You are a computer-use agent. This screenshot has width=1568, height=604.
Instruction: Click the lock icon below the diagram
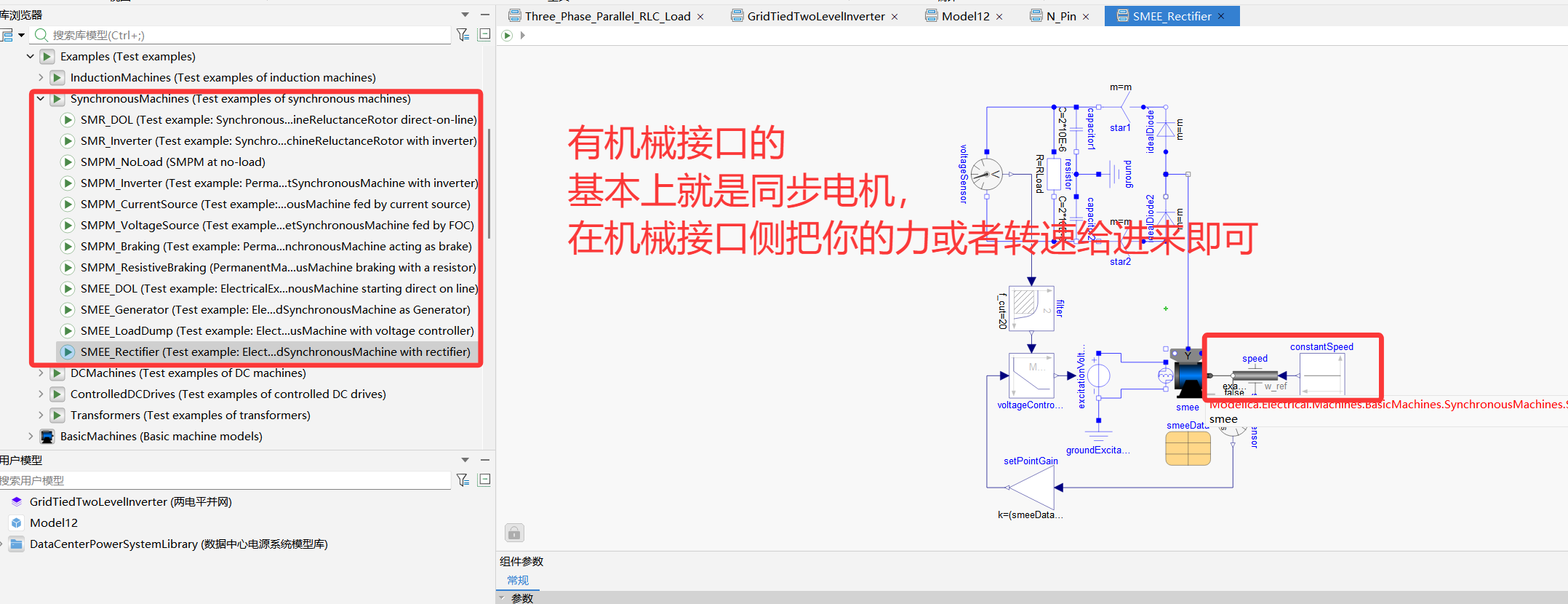click(x=514, y=533)
